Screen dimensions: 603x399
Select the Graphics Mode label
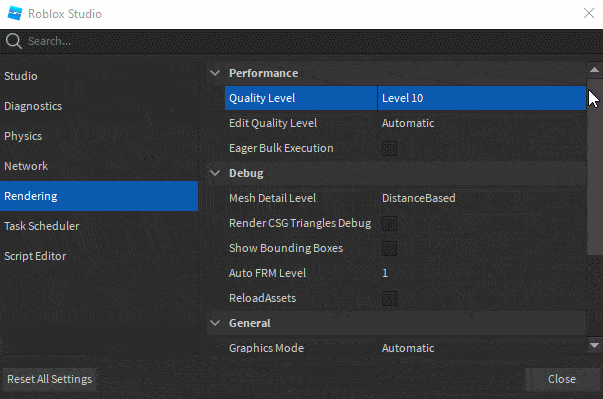point(267,348)
